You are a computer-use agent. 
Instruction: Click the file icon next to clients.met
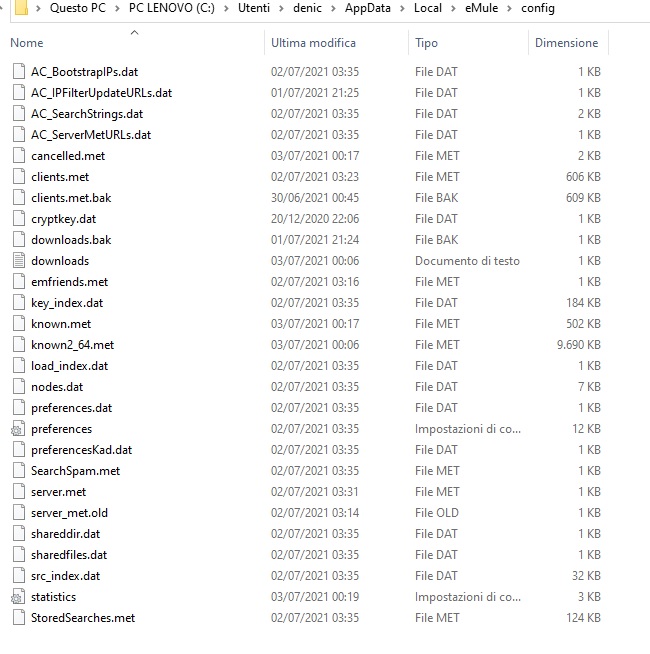tap(19, 176)
